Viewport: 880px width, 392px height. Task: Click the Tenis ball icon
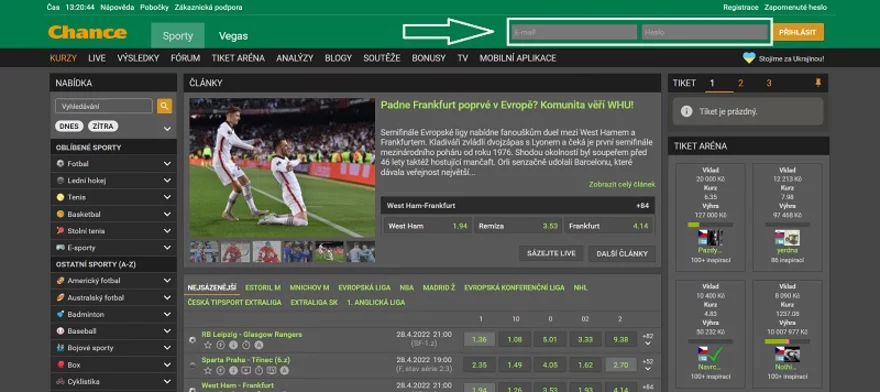tap(61, 197)
